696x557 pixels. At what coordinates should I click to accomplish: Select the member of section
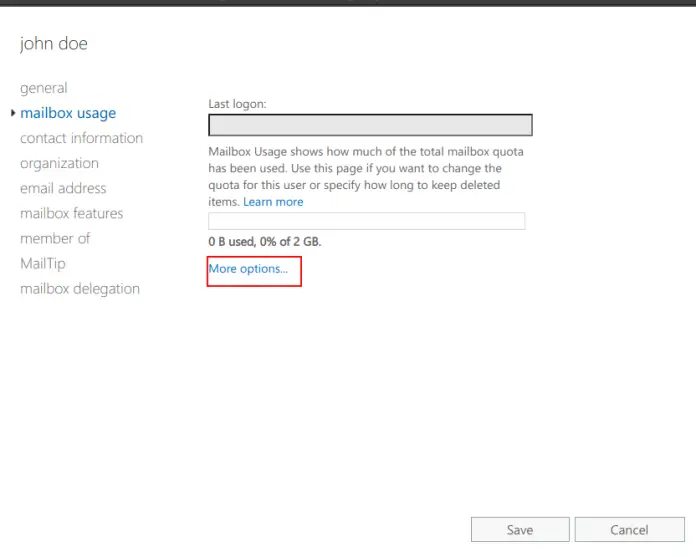point(55,238)
